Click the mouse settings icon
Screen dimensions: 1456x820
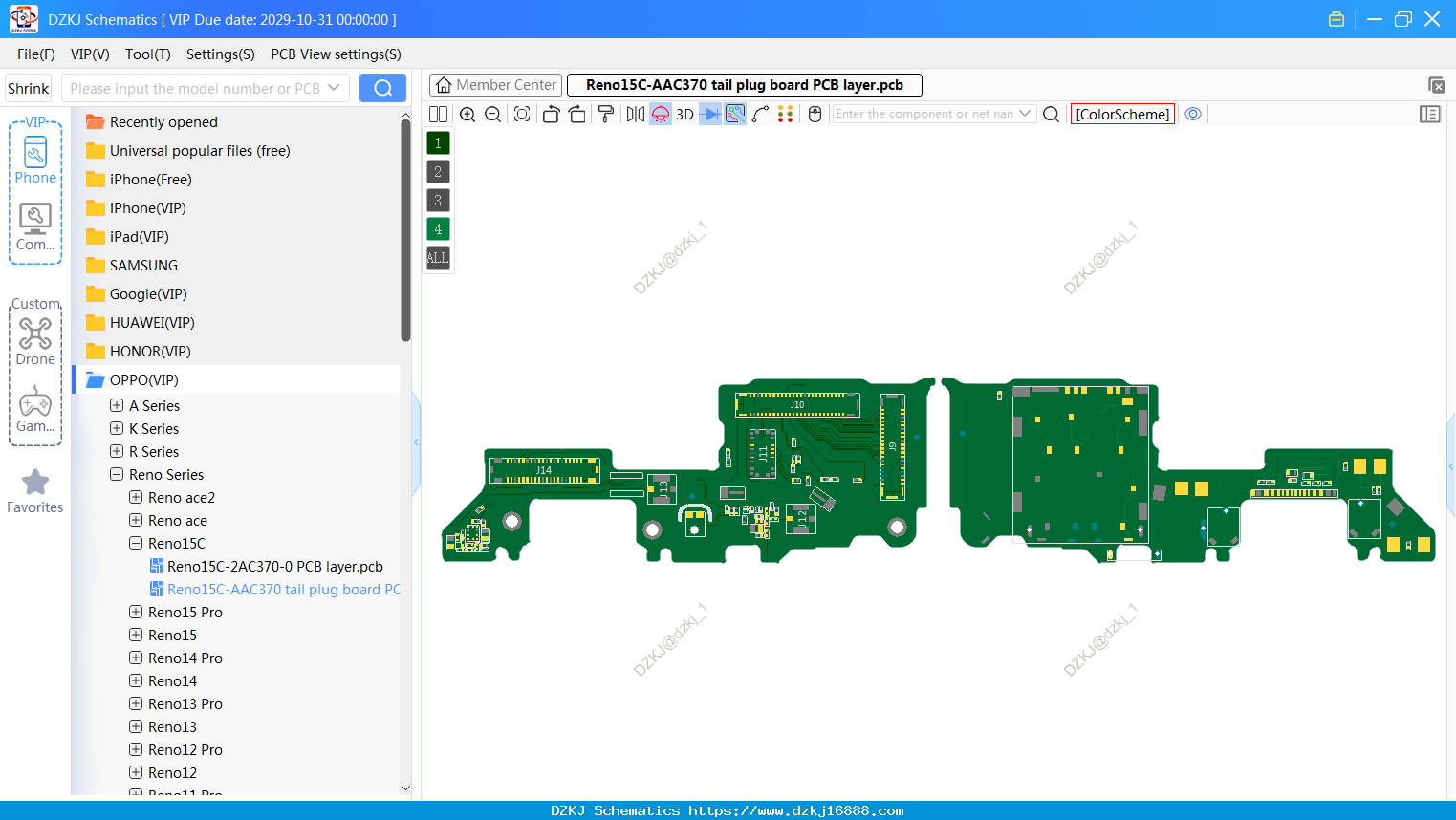coord(815,114)
